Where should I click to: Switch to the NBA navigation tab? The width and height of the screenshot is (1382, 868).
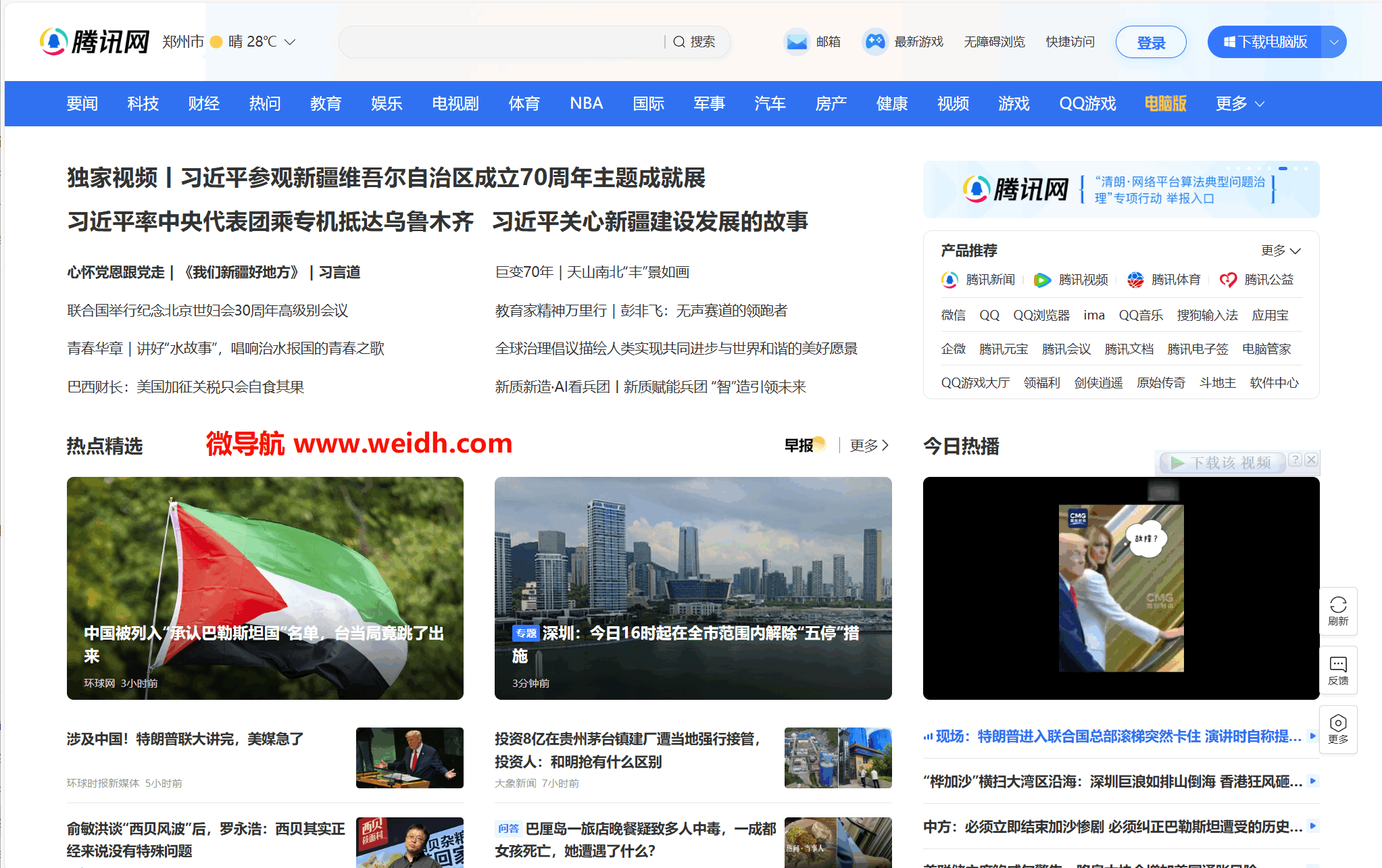(586, 103)
